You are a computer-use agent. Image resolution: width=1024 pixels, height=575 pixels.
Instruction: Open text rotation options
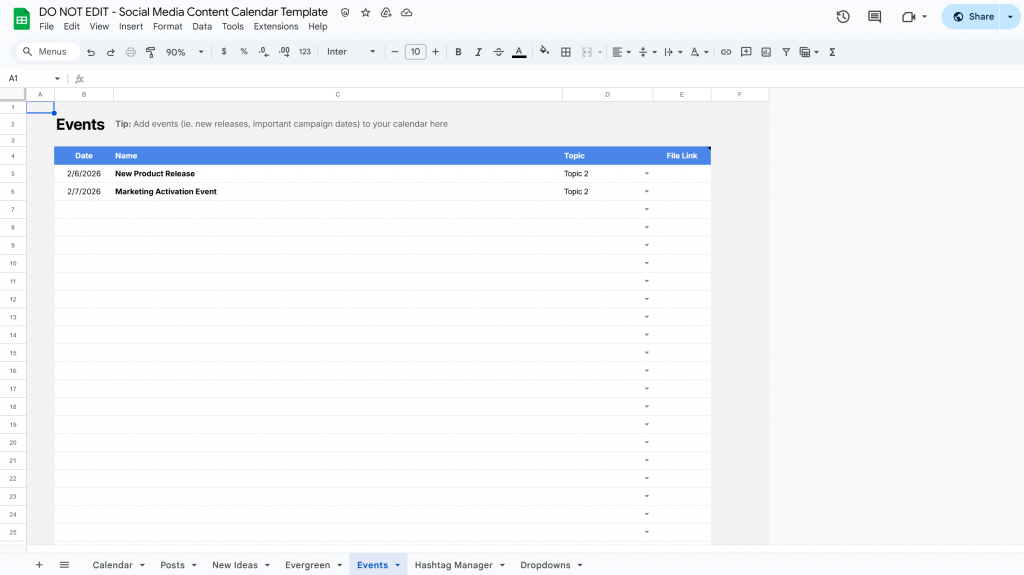pos(699,52)
